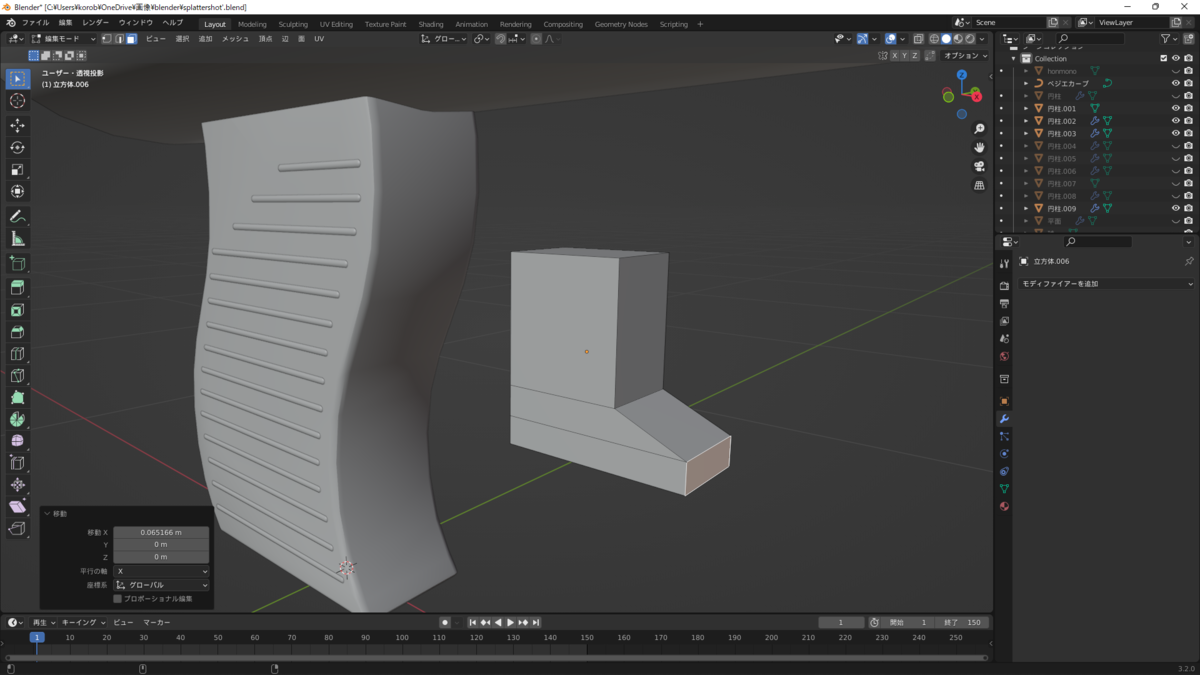Click the blue Z axis on navigation gizmo
The image size is (1200, 675).
tap(962, 75)
